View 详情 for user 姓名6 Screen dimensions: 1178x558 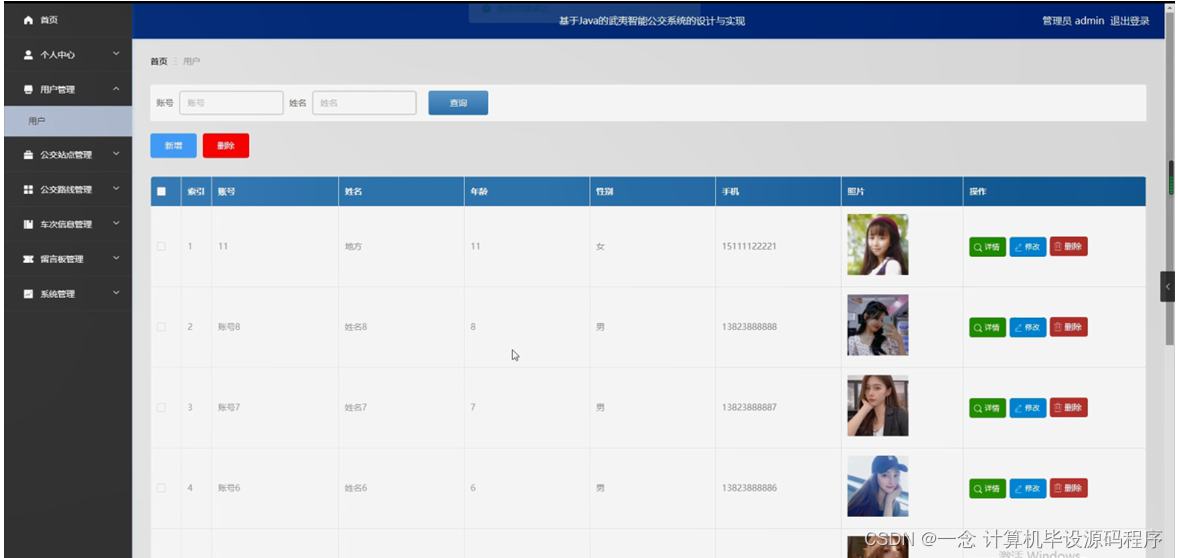(x=987, y=488)
